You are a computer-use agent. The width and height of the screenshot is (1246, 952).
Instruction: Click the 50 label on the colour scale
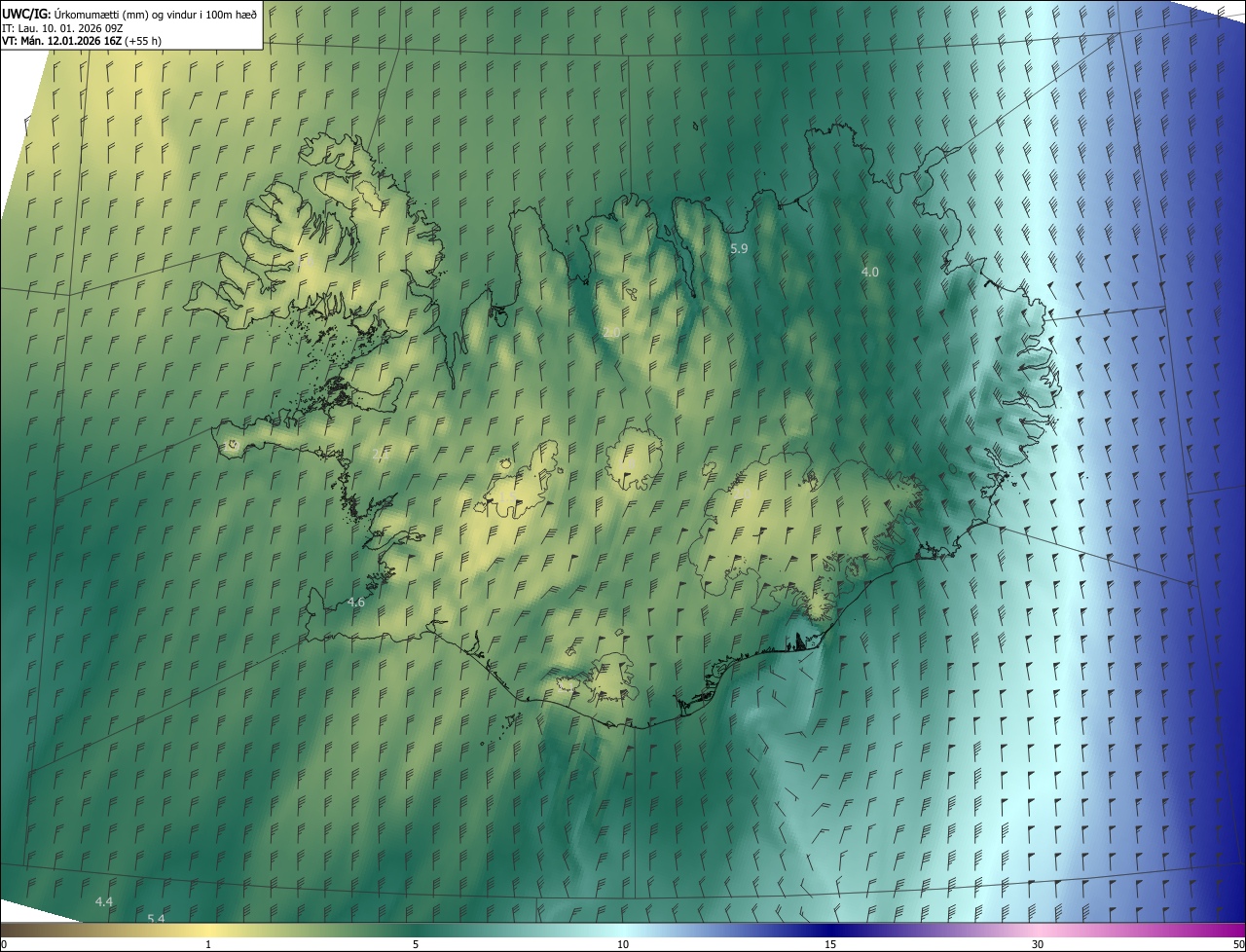coord(1238,944)
